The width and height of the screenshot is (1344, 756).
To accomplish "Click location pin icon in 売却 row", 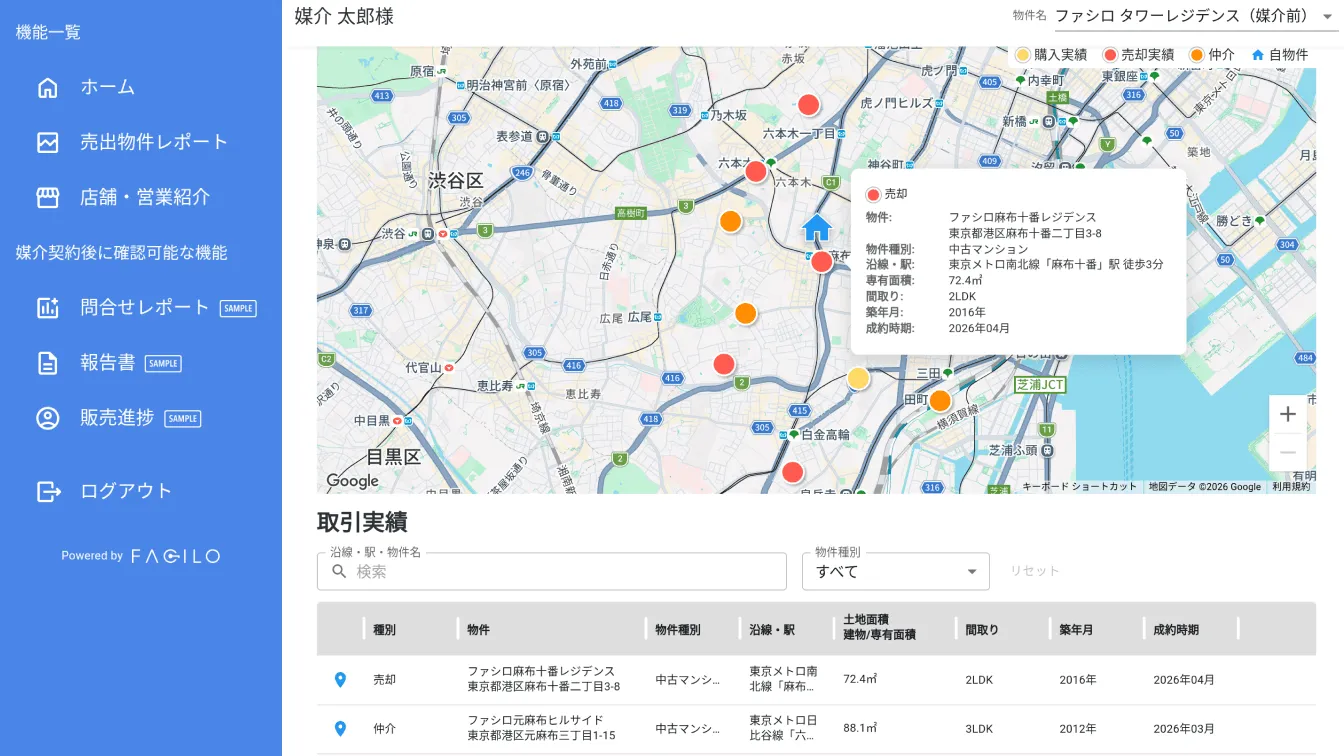I will tap(340, 680).
